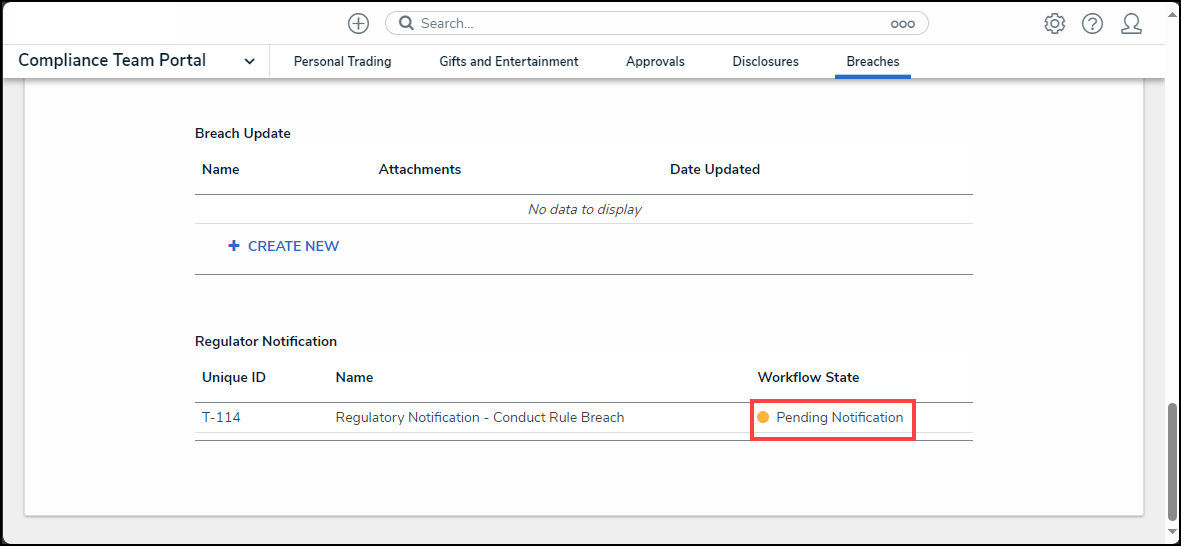Open the user profile icon
The image size is (1181, 546).
[x=1131, y=24]
